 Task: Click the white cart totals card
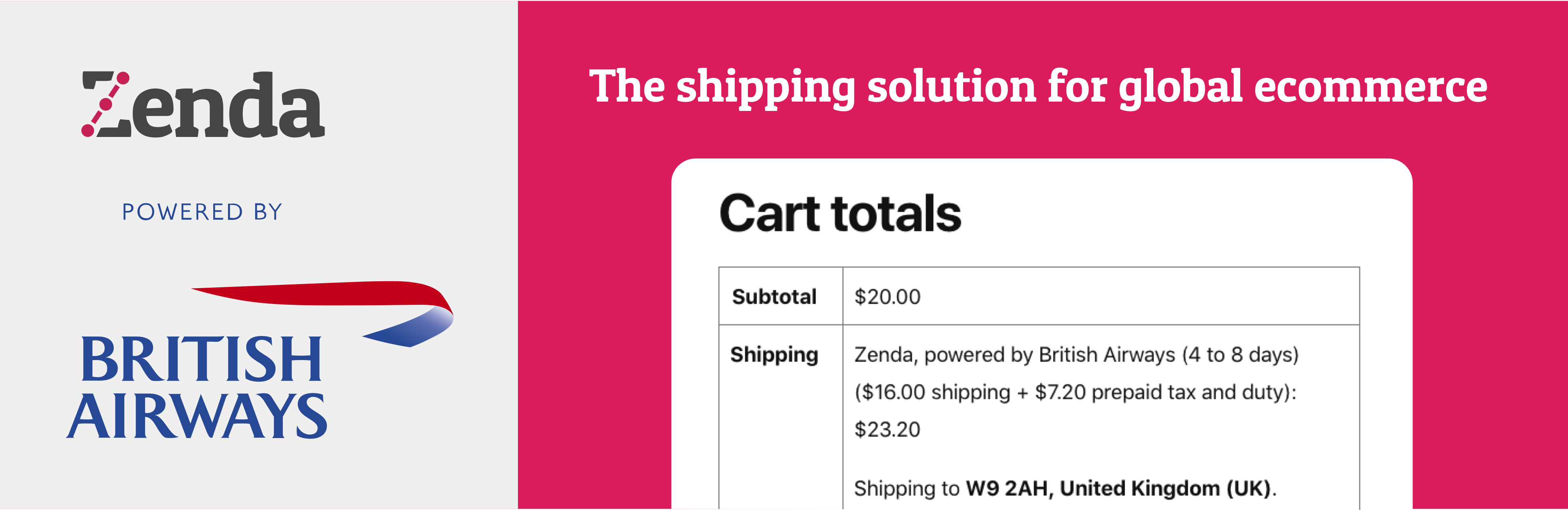pyautogui.click(x=1042, y=334)
